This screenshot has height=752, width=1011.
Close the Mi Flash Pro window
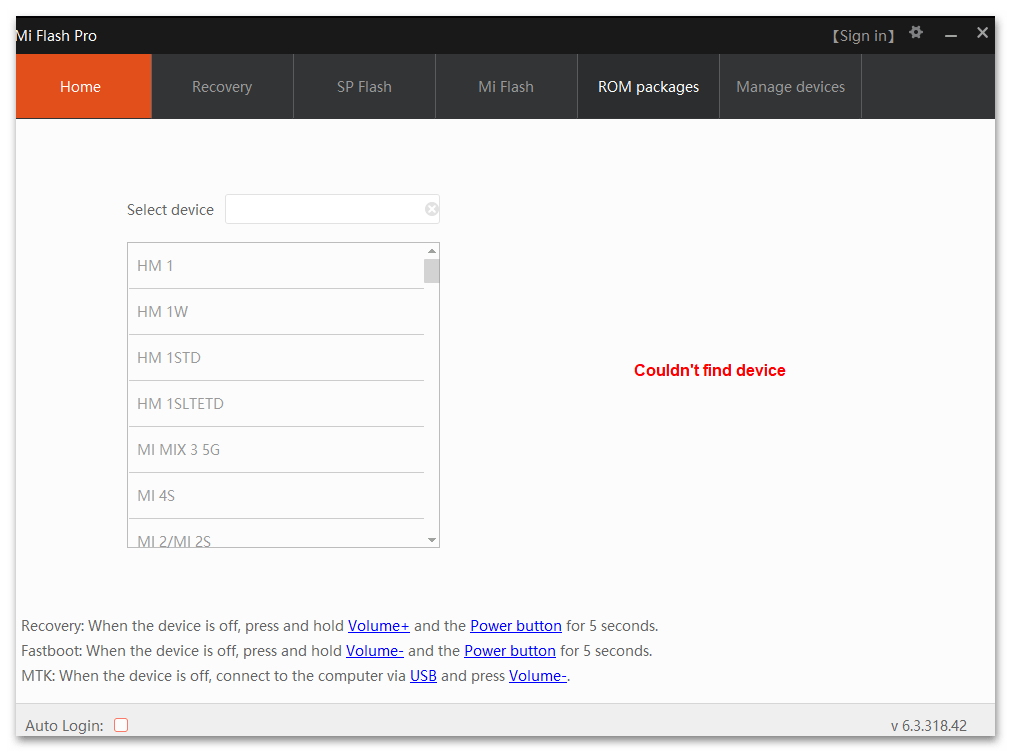click(x=982, y=32)
